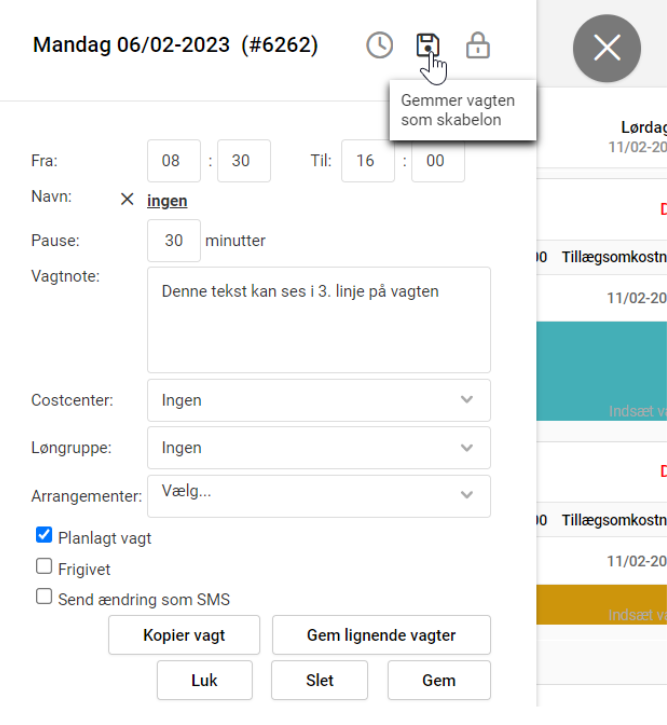Click the save-as-template floppy disk icon
This screenshot has height=725, width=667.
(428, 45)
